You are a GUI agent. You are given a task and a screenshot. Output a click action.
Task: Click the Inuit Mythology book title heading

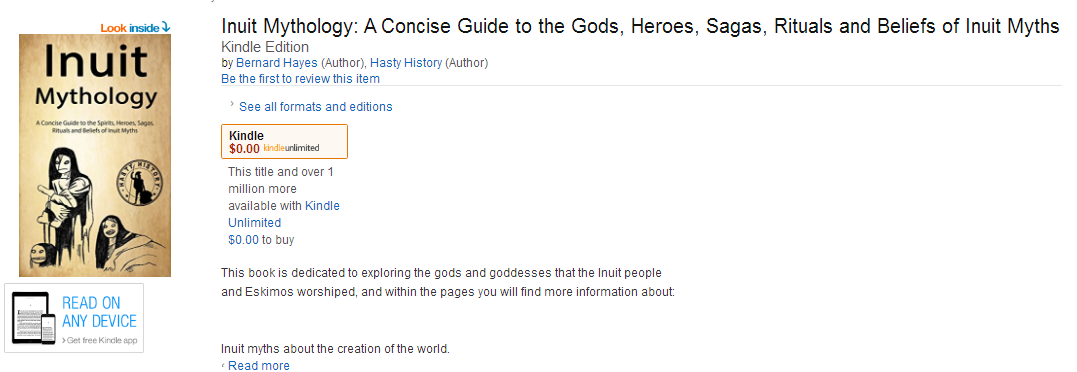pyautogui.click(x=640, y=26)
